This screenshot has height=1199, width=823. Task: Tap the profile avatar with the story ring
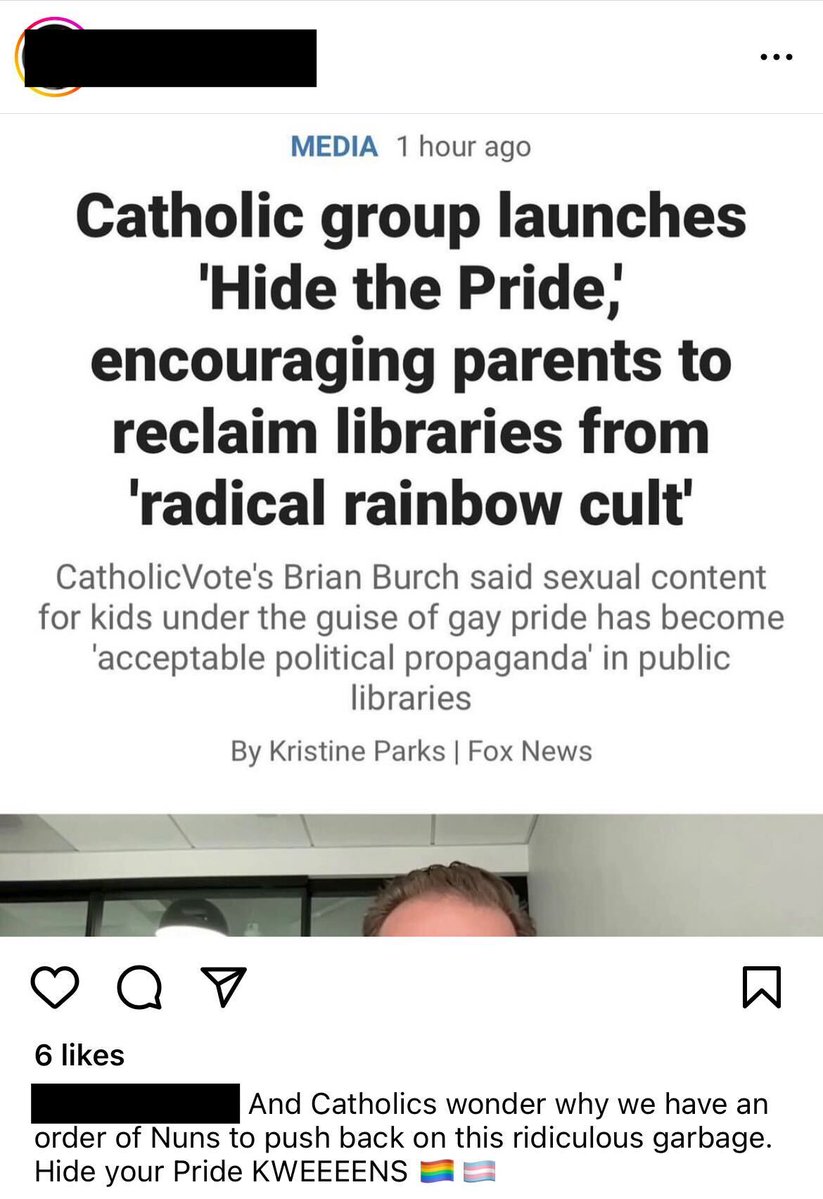50,57
